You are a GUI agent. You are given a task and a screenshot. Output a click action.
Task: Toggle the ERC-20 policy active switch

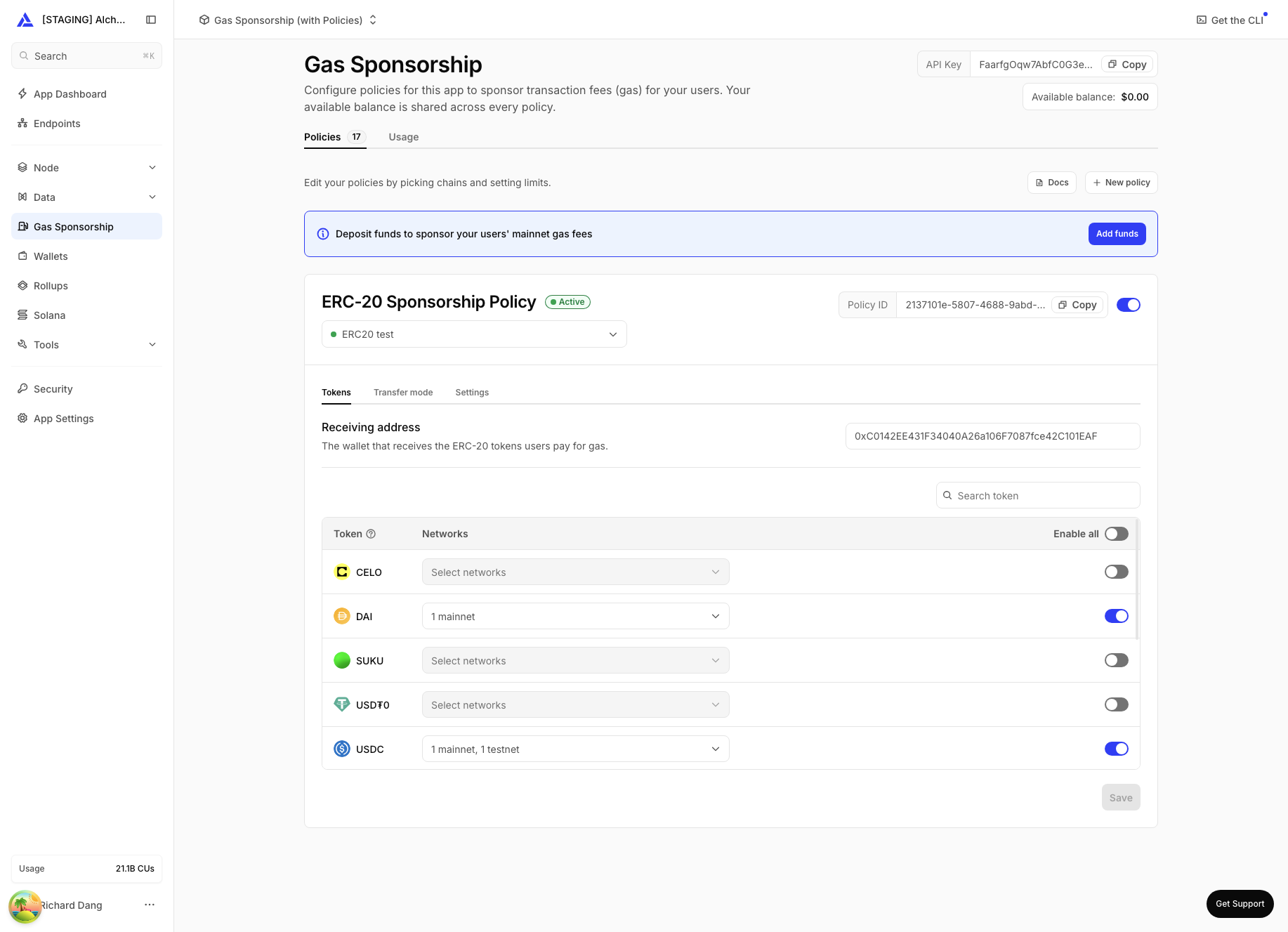1129,305
